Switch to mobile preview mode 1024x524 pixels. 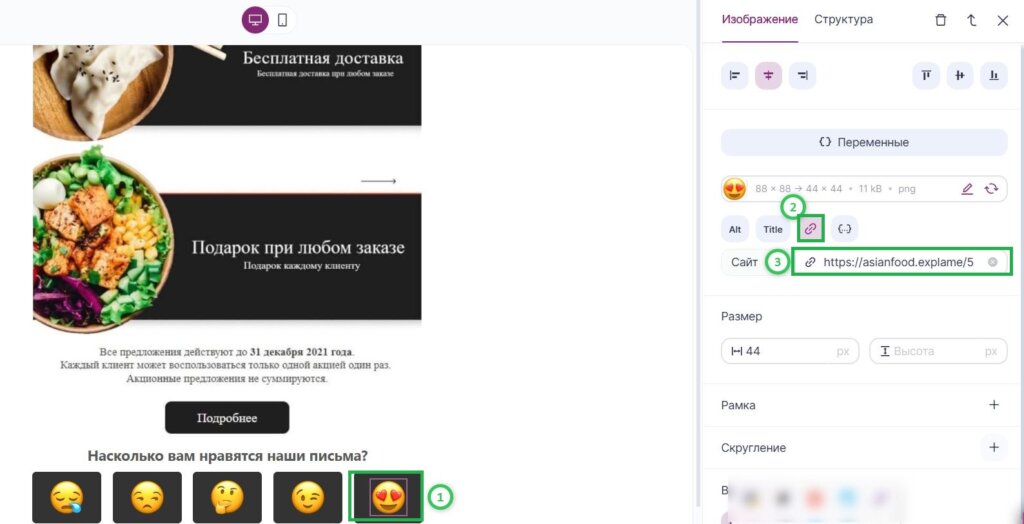[282, 20]
